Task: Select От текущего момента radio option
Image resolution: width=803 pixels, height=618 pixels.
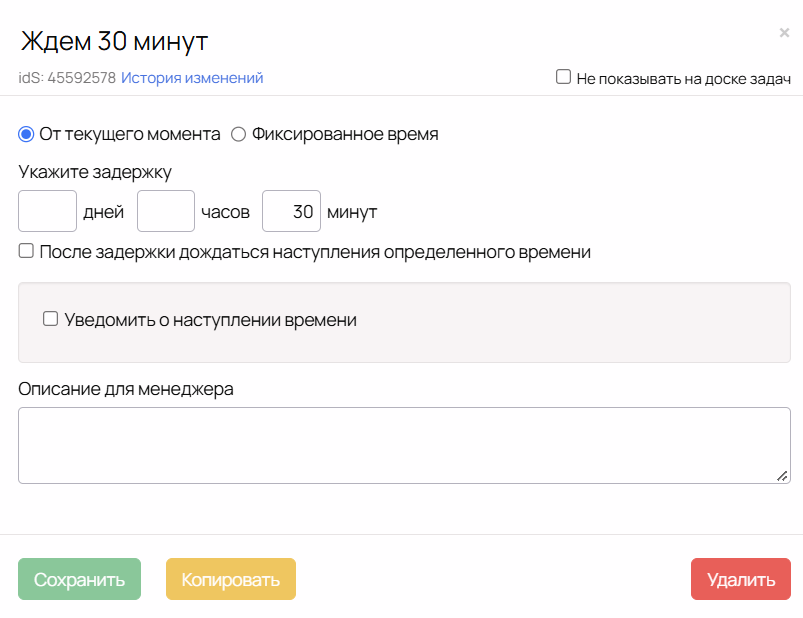Action: [x=26, y=134]
